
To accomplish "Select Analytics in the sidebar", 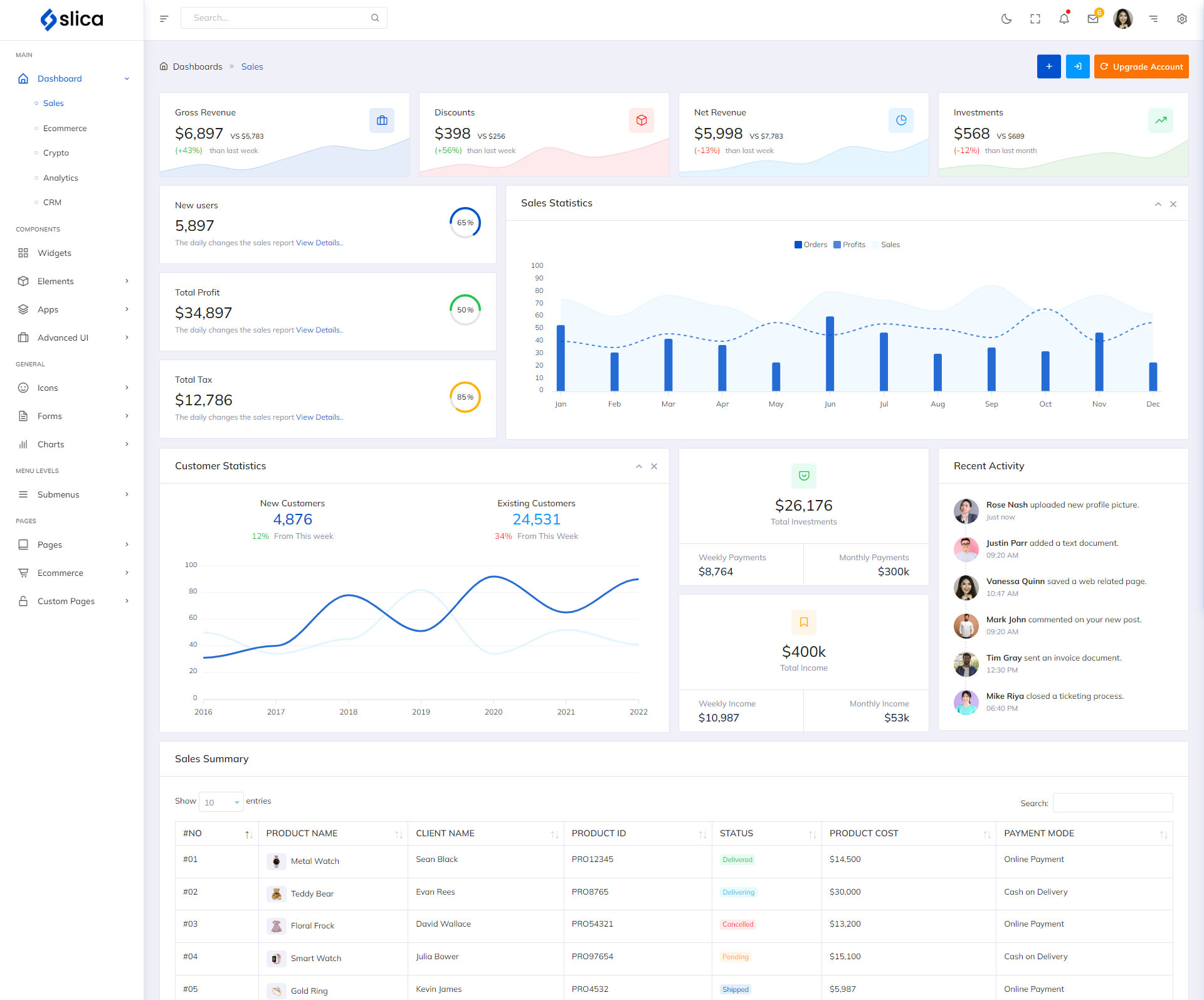I will pyautogui.click(x=60, y=178).
